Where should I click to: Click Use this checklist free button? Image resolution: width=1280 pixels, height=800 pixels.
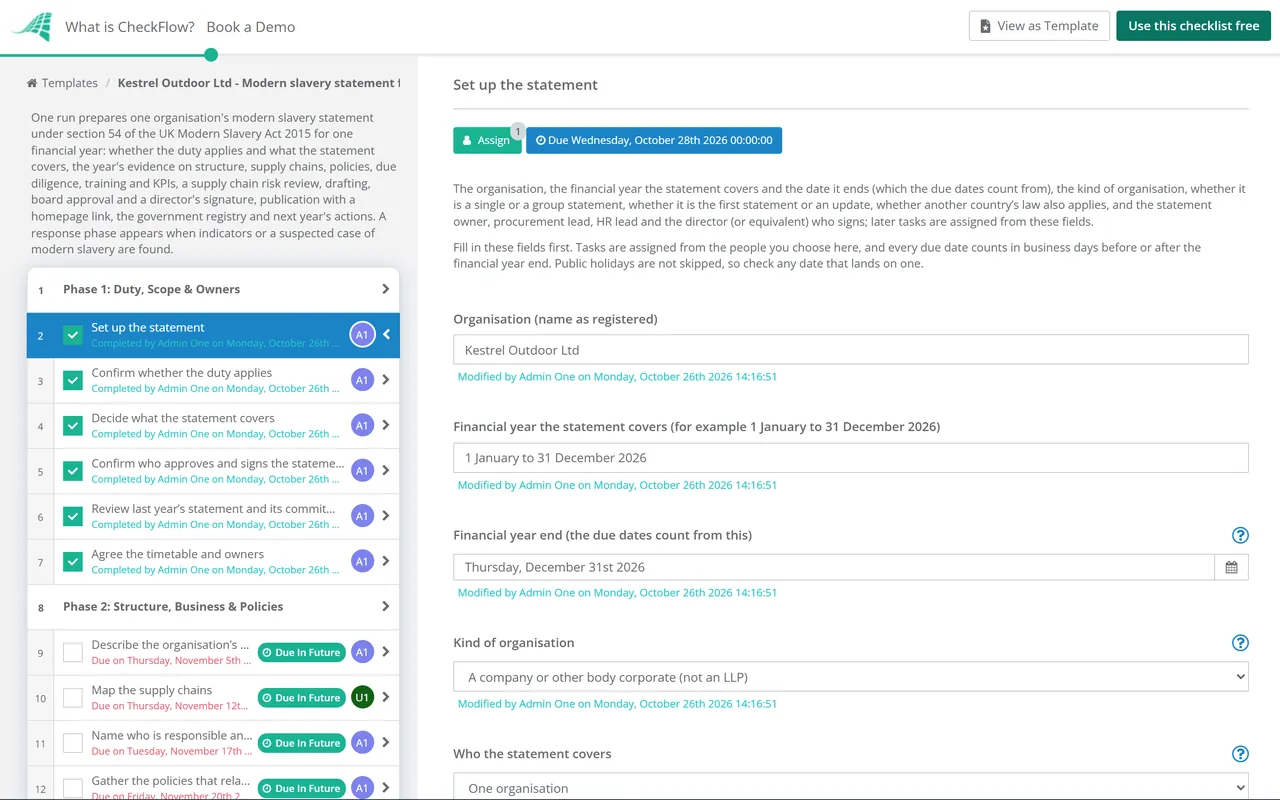click(1193, 26)
